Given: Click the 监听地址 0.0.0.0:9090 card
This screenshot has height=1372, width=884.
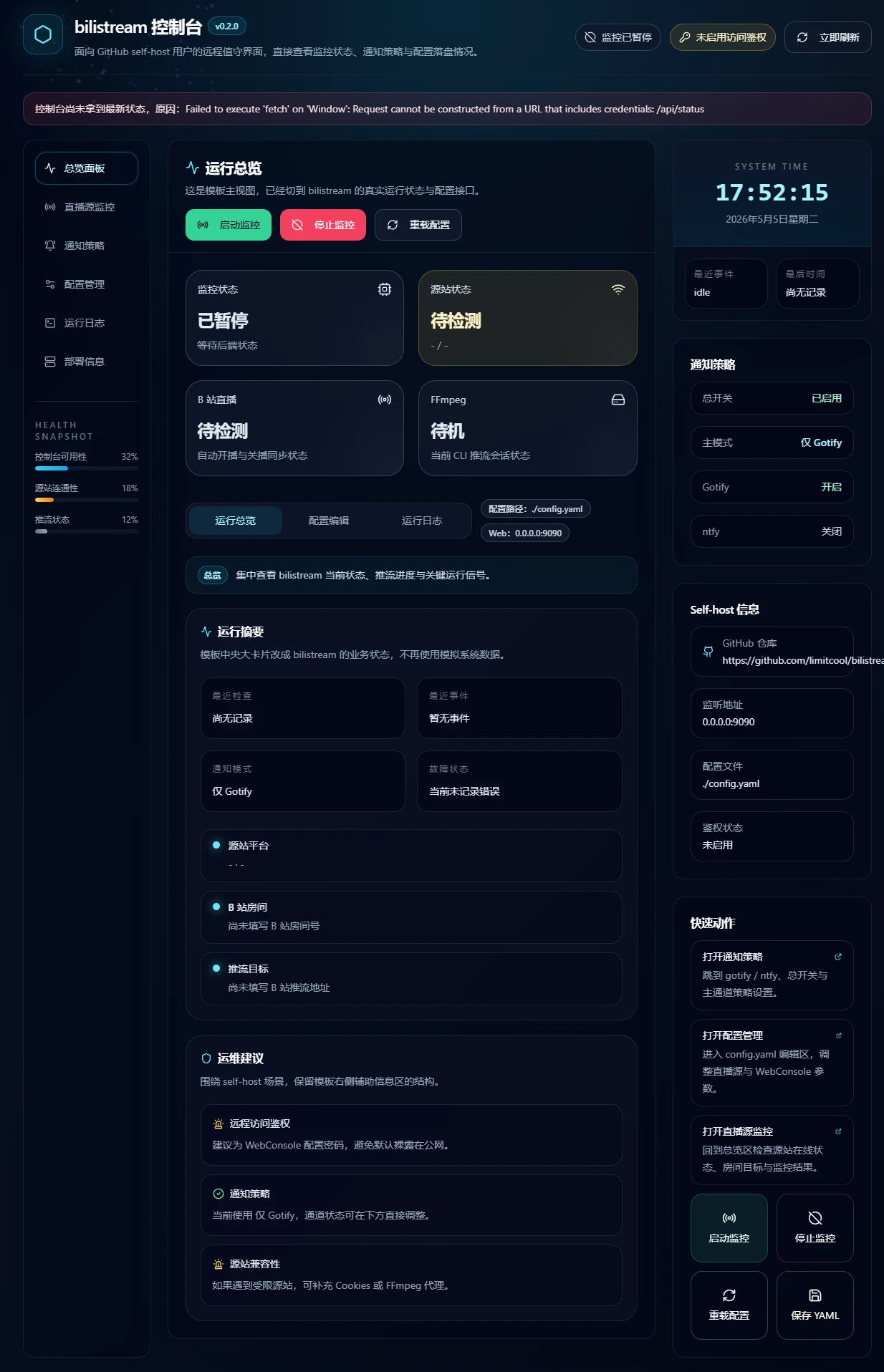Looking at the screenshot, I should [x=772, y=713].
